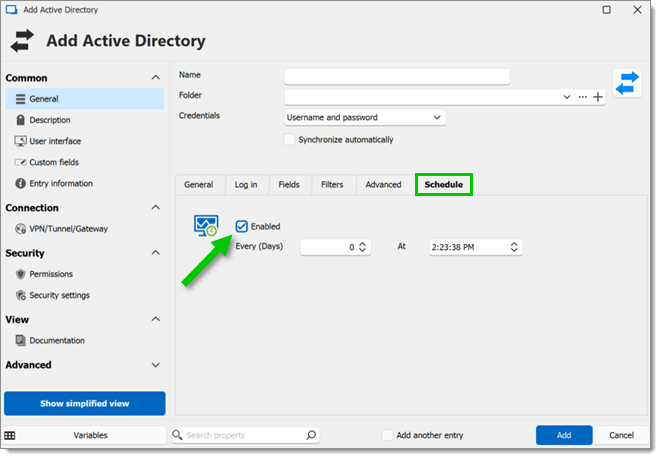Click the Variables grid icon

click(10, 435)
